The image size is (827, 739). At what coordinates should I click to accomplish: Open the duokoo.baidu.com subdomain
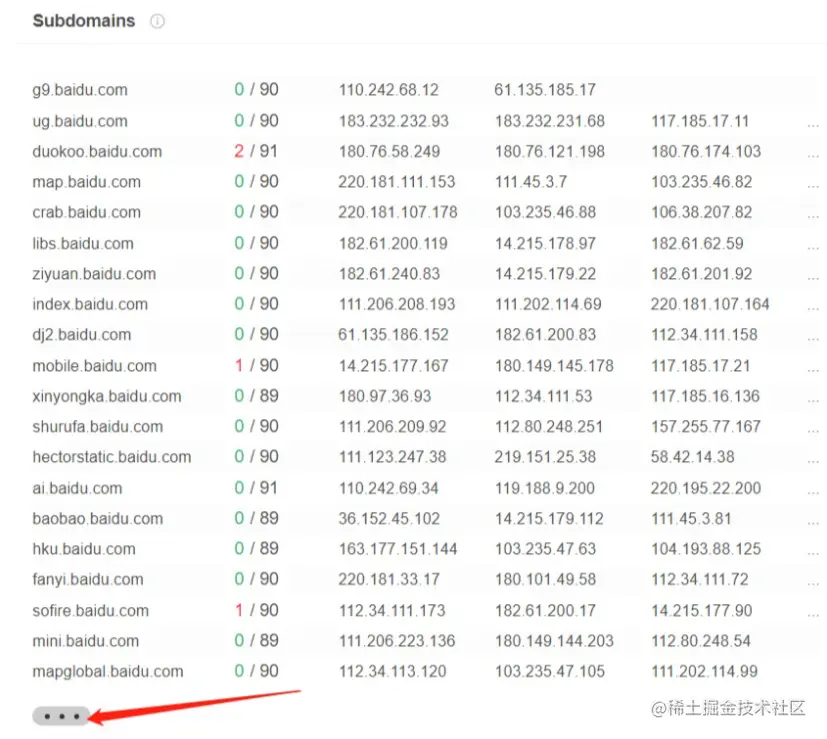pos(97,151)
